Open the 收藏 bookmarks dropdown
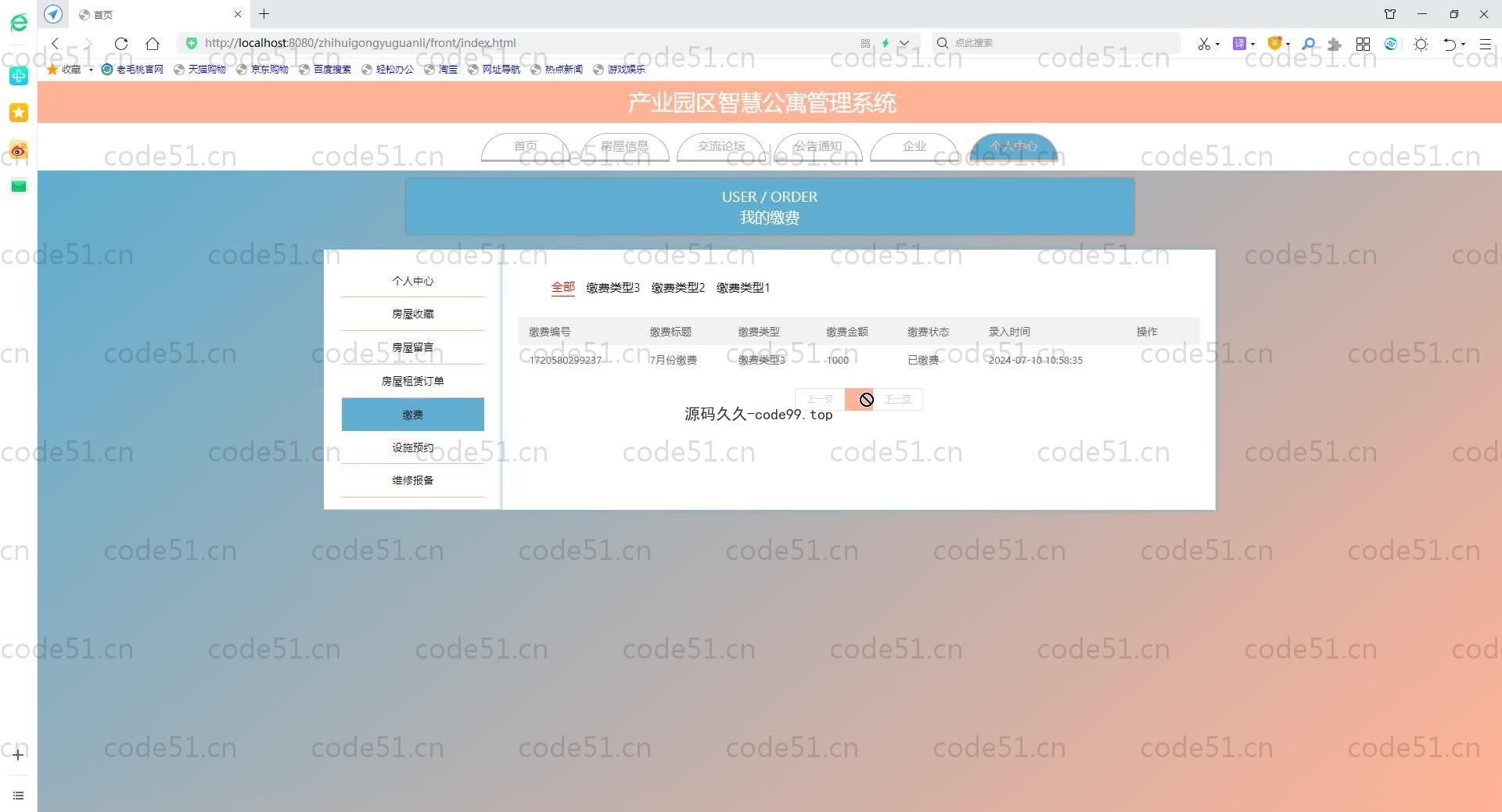 pos(70,69)
